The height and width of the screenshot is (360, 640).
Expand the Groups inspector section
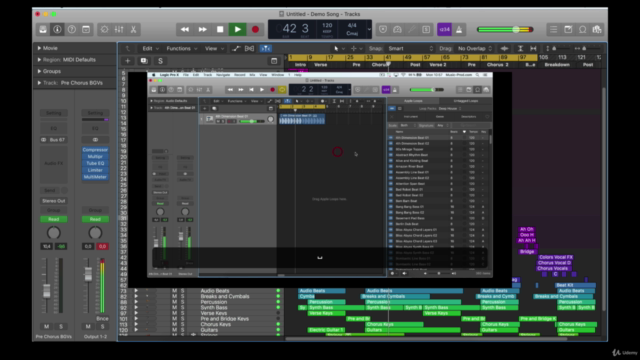[39, 71]
